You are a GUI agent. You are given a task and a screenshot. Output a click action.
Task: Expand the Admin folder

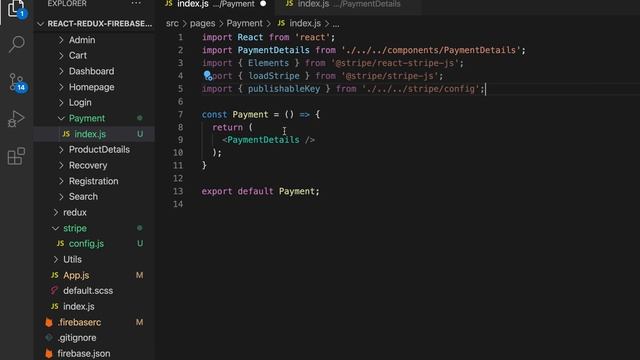(x=61, y=40)
